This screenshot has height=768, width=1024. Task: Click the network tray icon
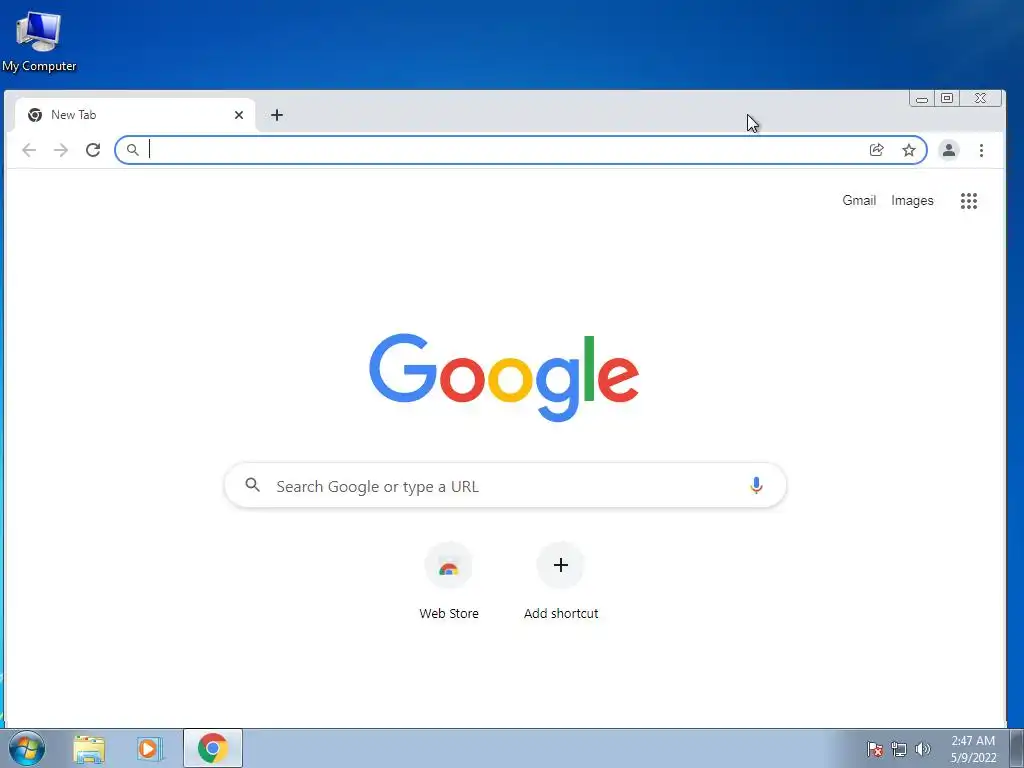point(899,749)
